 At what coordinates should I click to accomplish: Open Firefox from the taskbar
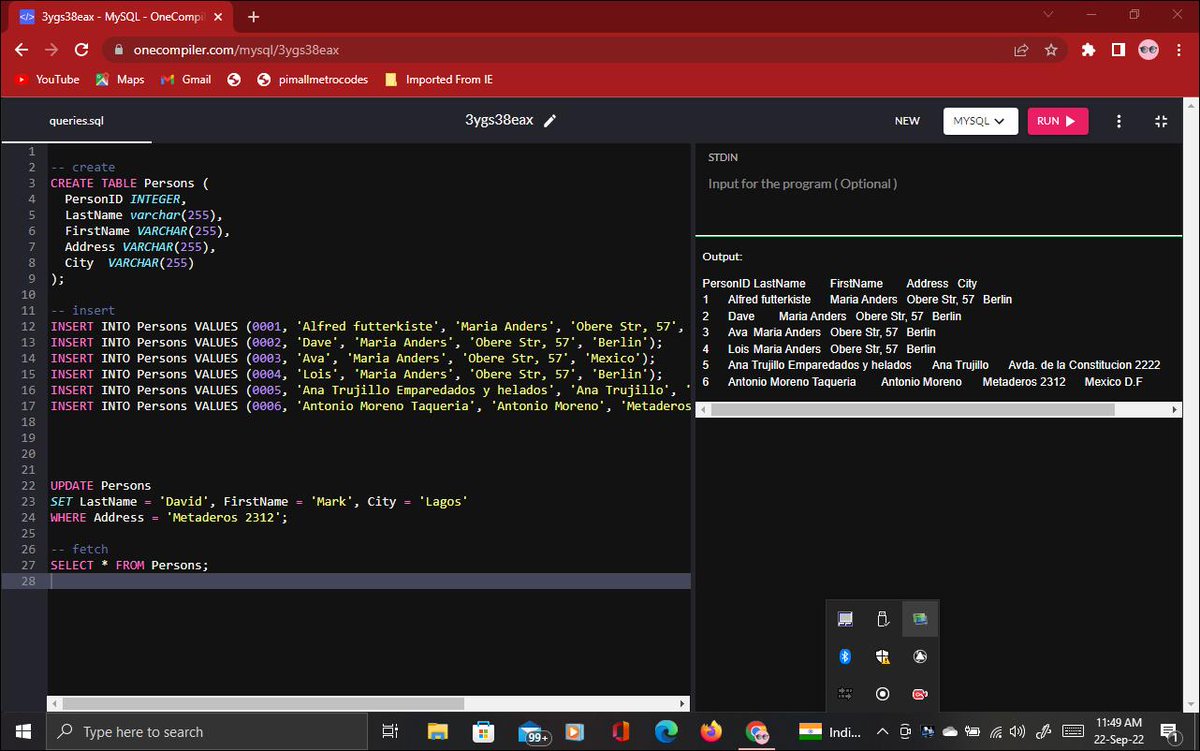[711, 732]
